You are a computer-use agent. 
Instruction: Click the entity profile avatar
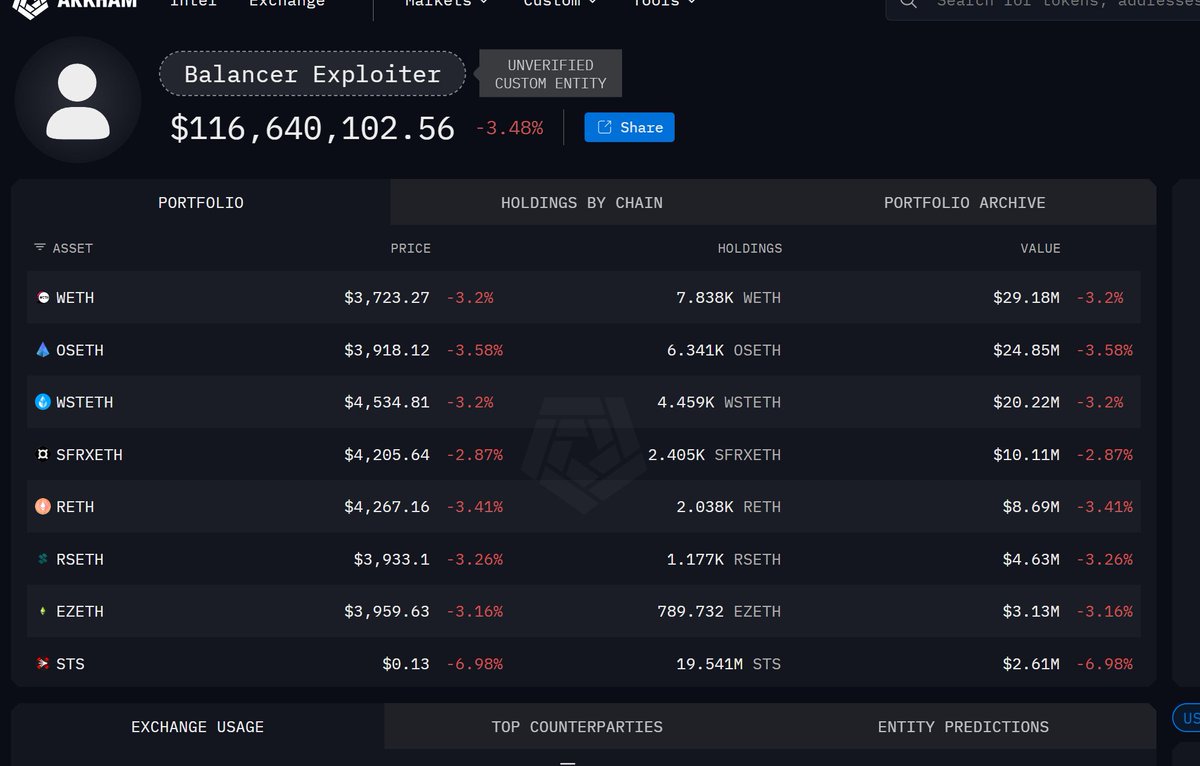(78, 100)
